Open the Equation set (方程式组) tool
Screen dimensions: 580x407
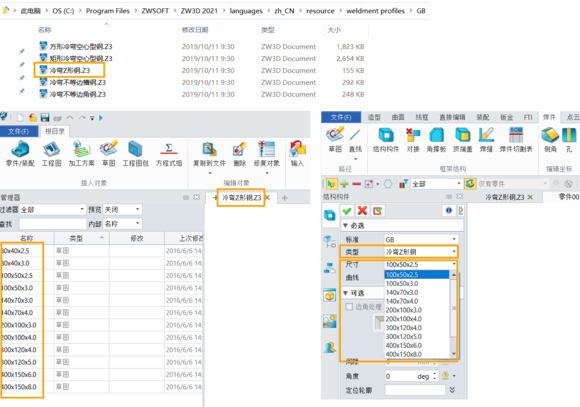click(x=169, y=154)
